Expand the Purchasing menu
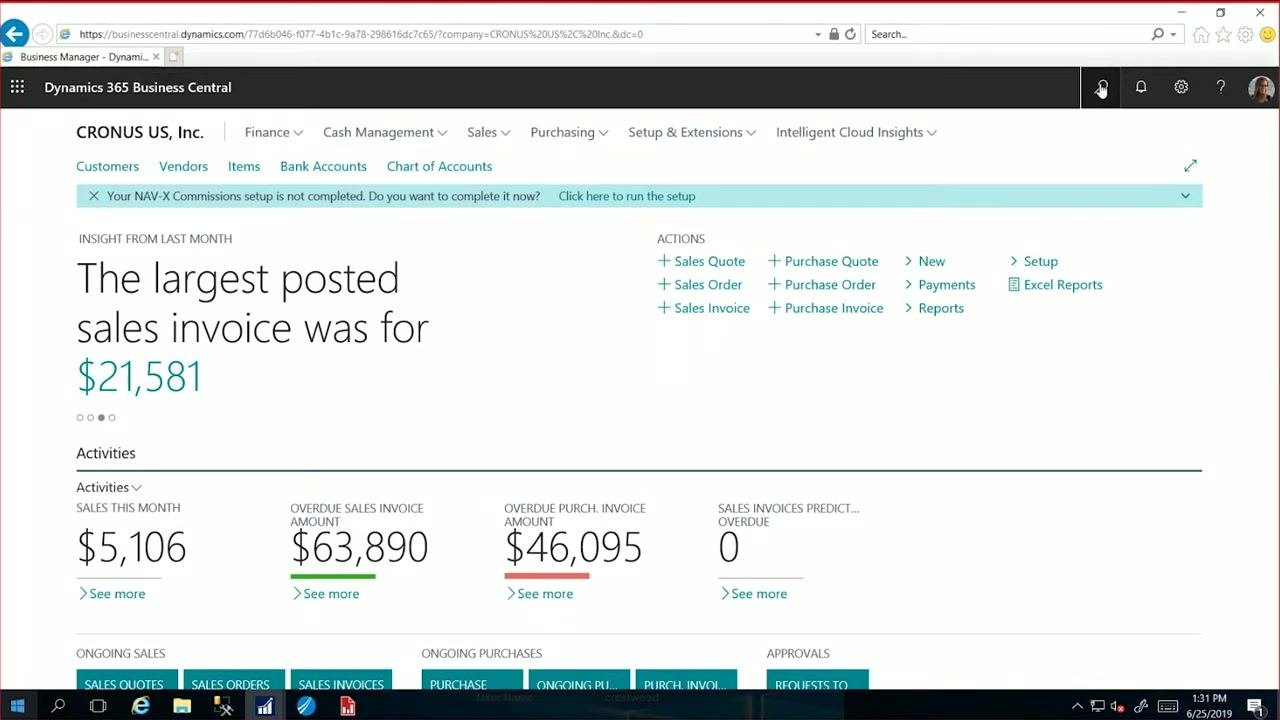This screenshot has height=720, width=1280. [569, 132]
